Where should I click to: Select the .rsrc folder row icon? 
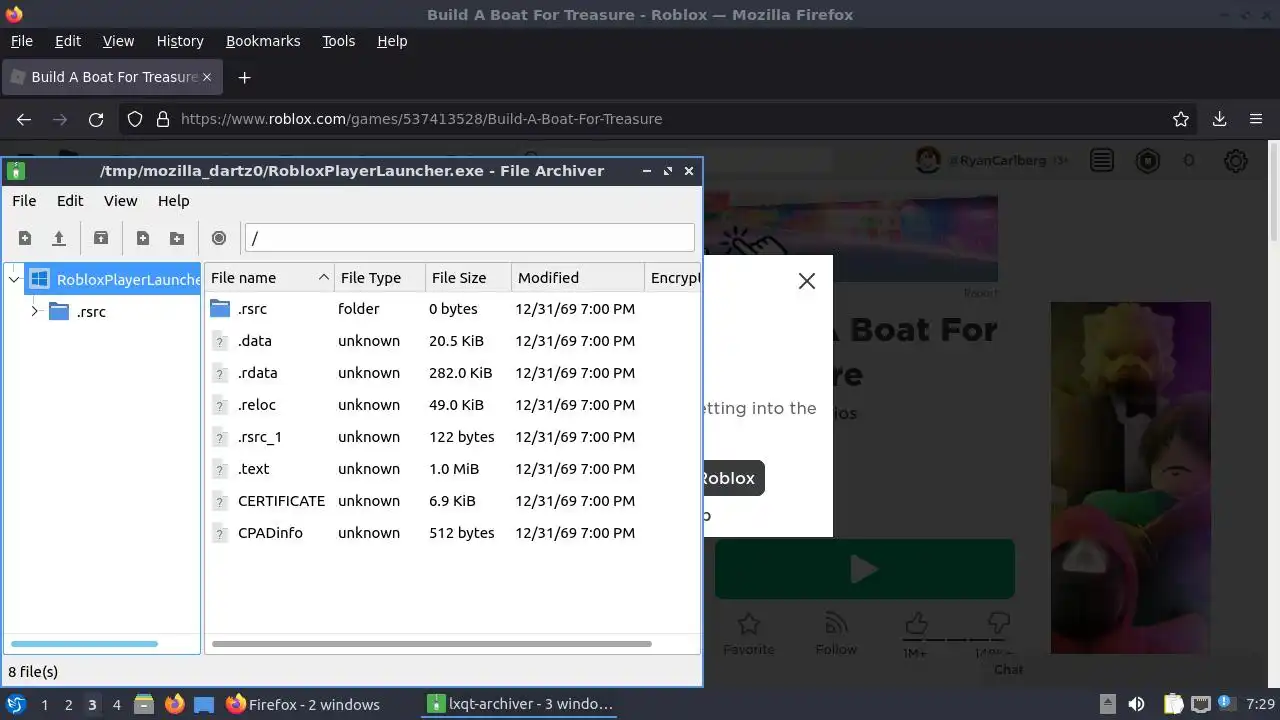point(220,309)
